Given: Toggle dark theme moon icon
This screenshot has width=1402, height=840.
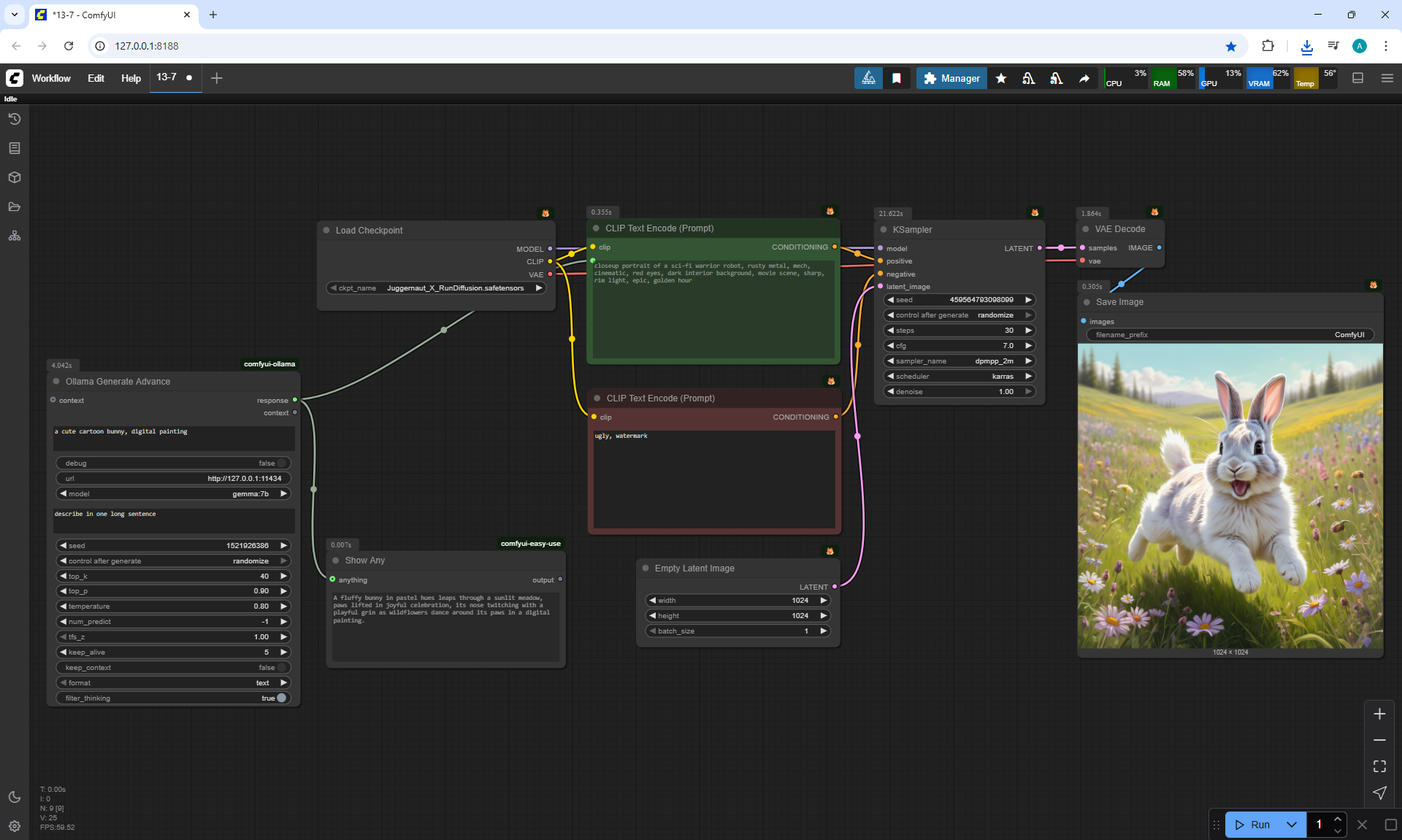Looking at the screenshot, I should (x=15, y=797).
